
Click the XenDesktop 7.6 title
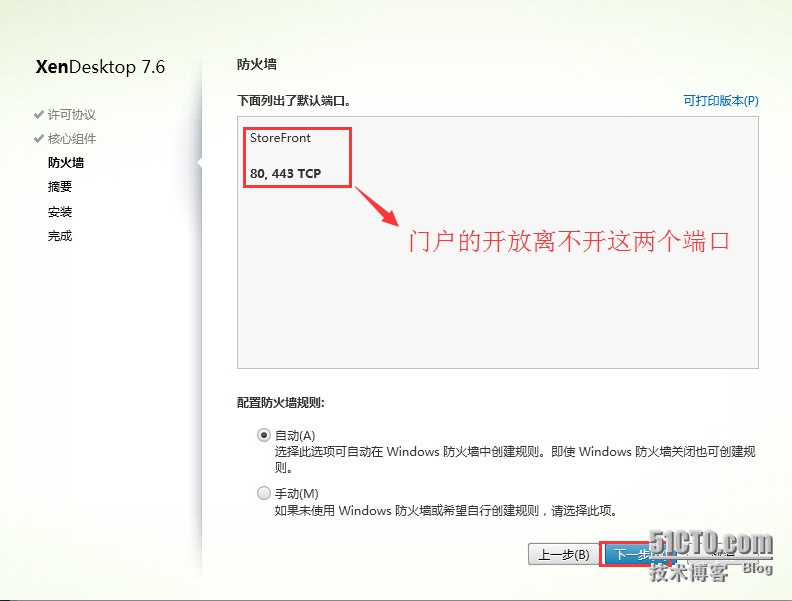(100, 67)
